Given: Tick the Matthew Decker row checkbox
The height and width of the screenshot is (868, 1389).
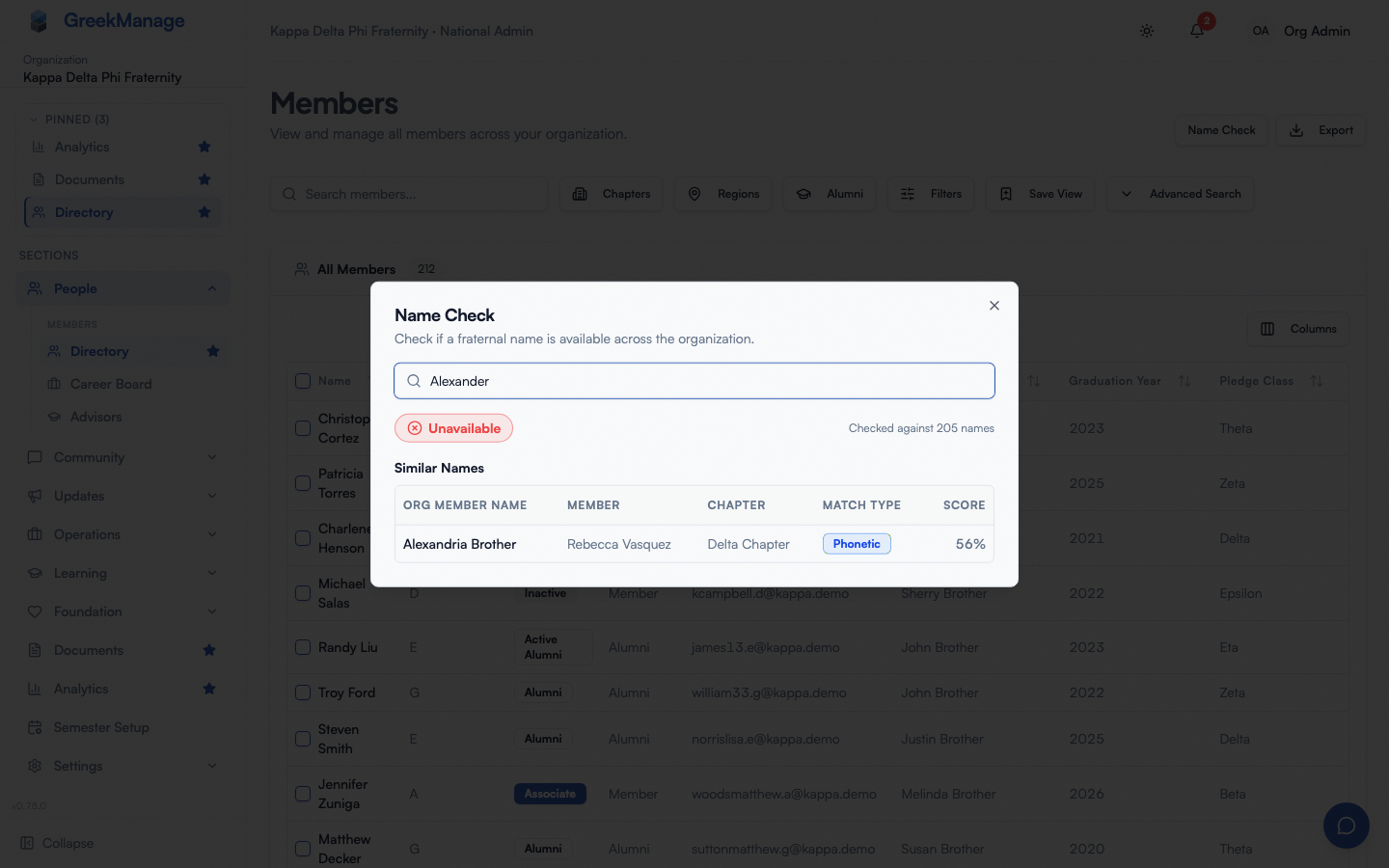Looking at the screenshot, I should point(303,849).
